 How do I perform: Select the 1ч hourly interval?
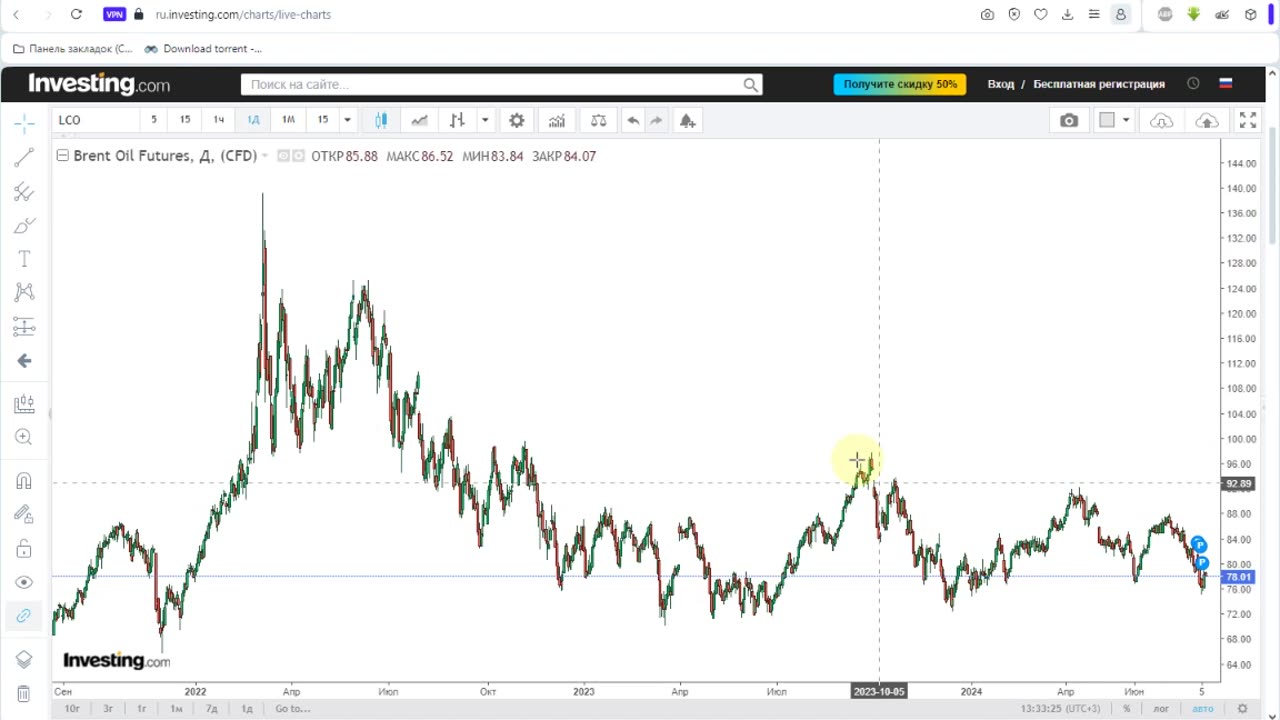(219, 120)
